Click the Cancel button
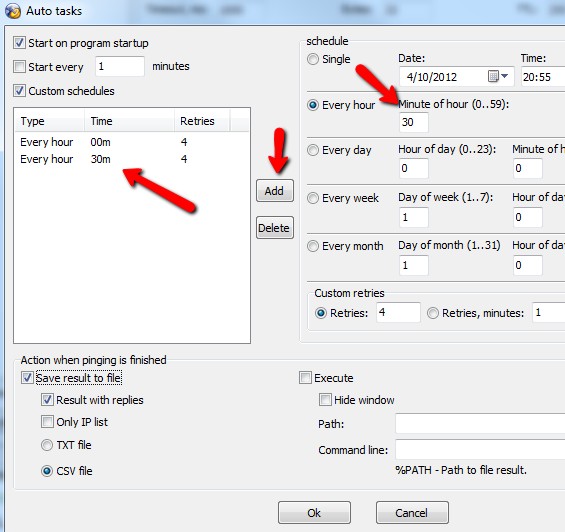 click(x=412, y=513)
